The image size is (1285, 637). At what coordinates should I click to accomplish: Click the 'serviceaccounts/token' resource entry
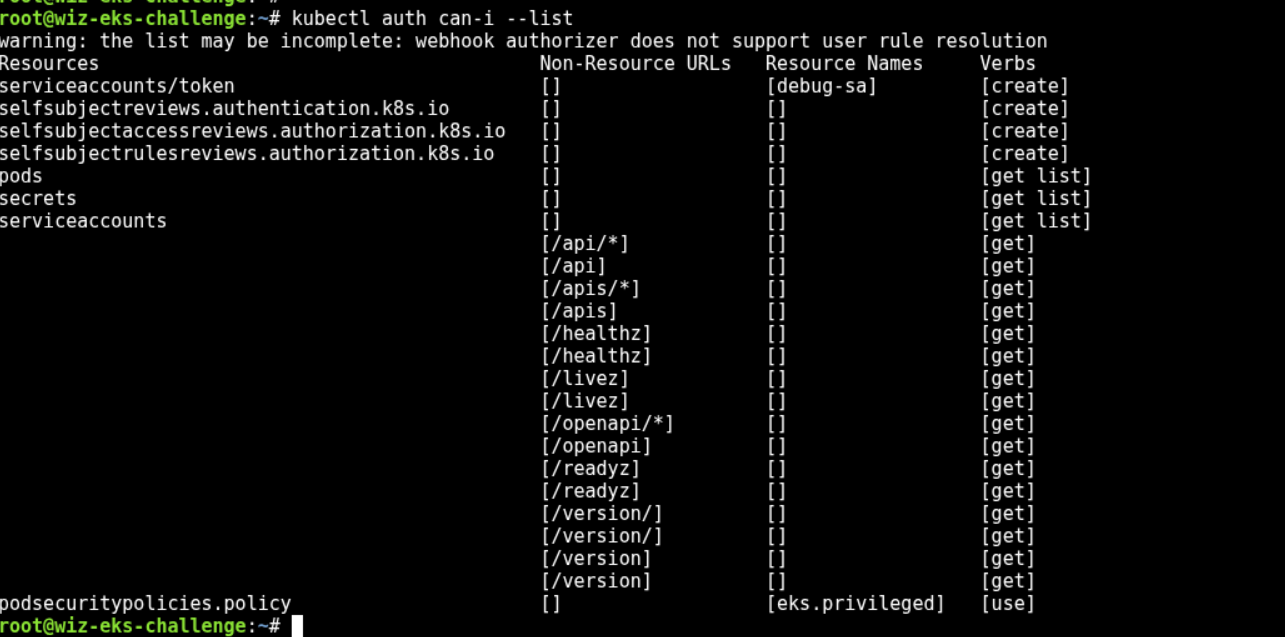pyautogui.click(x=117, y=86)
